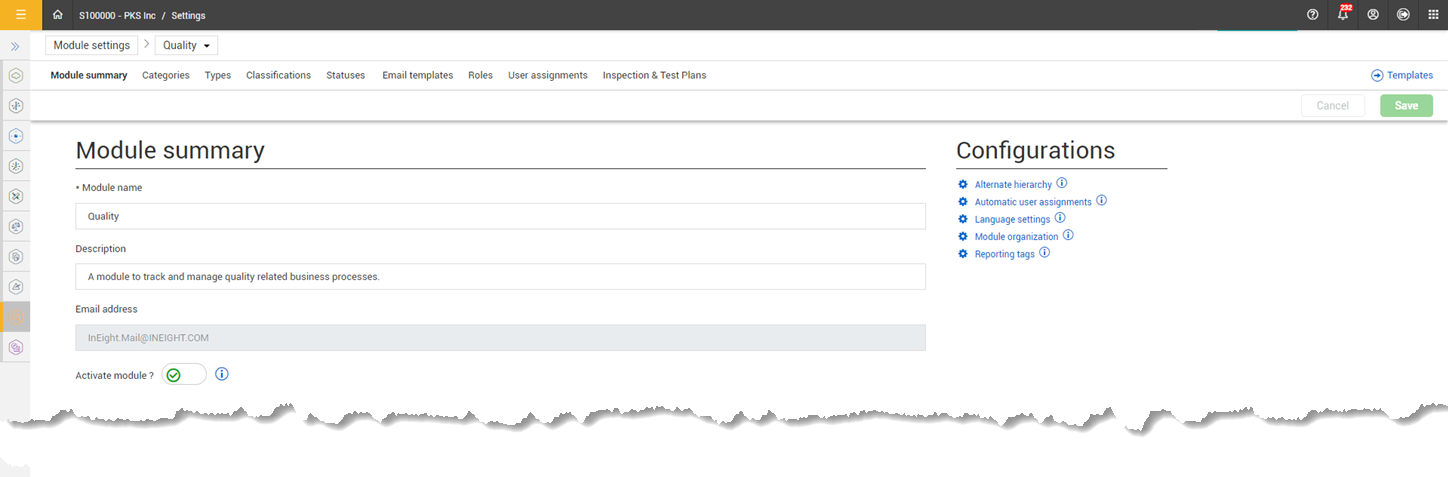Click info icon beside Alternate hierarchy
This screenshot has width=1448, height=477.
click(1062, 184)
